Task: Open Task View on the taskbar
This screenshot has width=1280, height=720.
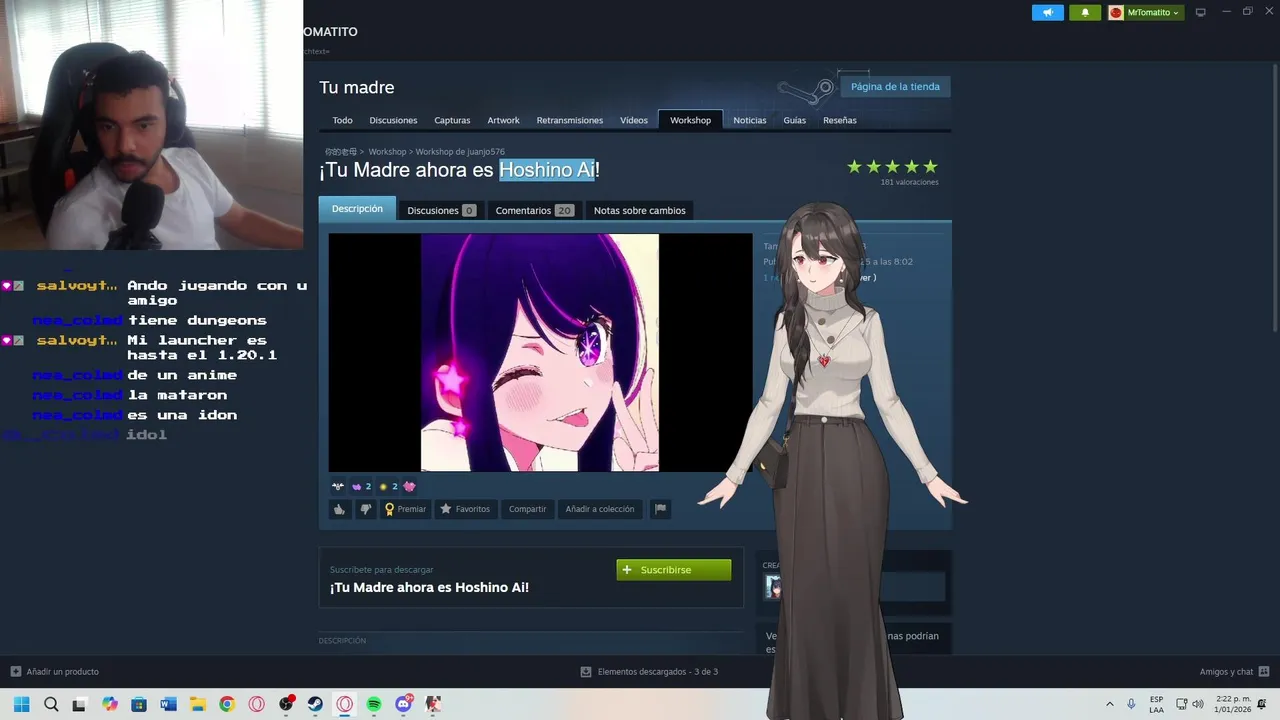Action: [x=79, y=704]
